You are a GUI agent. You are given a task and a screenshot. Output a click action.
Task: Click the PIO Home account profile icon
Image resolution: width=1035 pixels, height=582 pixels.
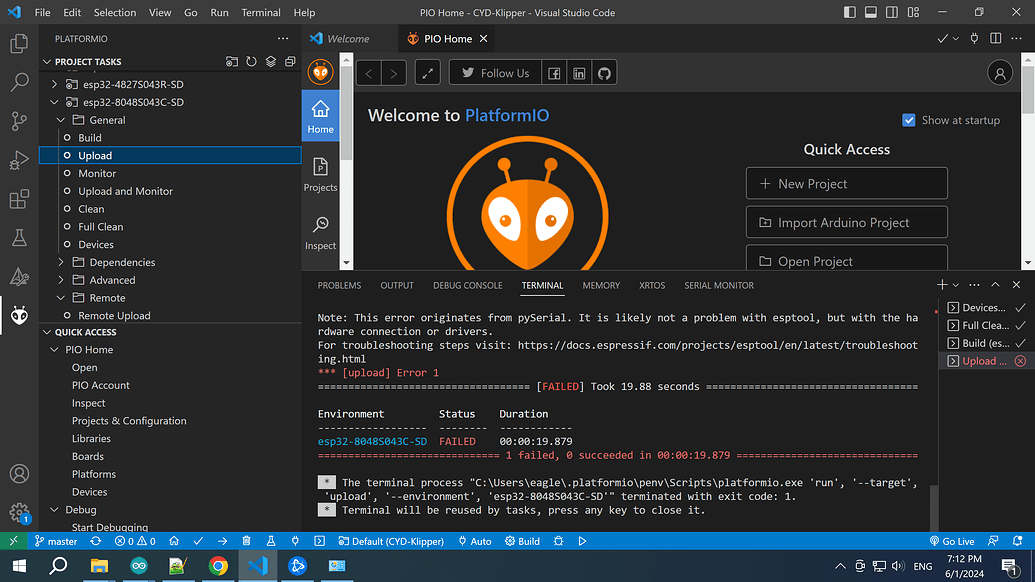999,73
